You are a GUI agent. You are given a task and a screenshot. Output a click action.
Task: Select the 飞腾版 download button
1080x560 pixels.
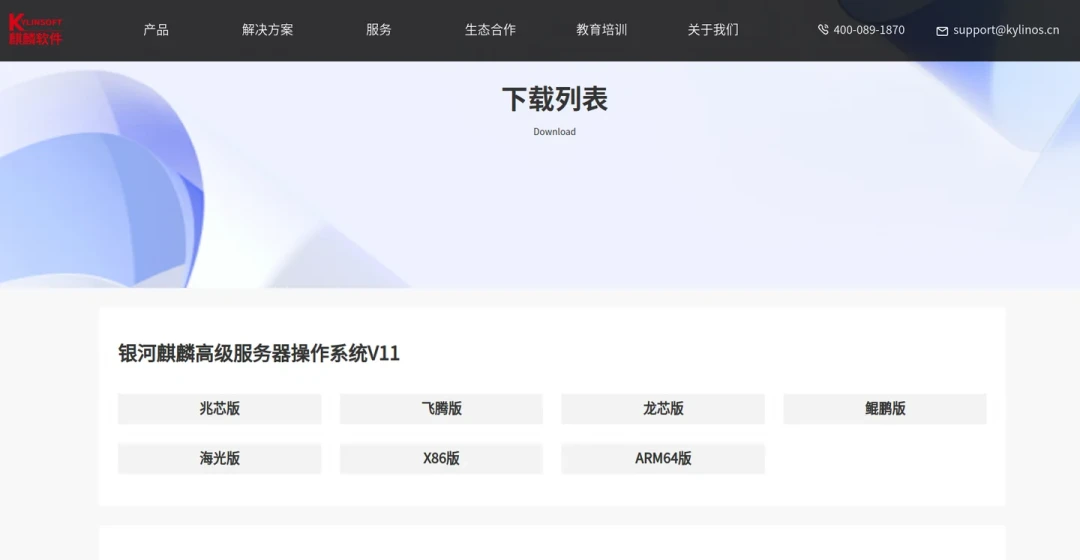[x=442, y=408]
